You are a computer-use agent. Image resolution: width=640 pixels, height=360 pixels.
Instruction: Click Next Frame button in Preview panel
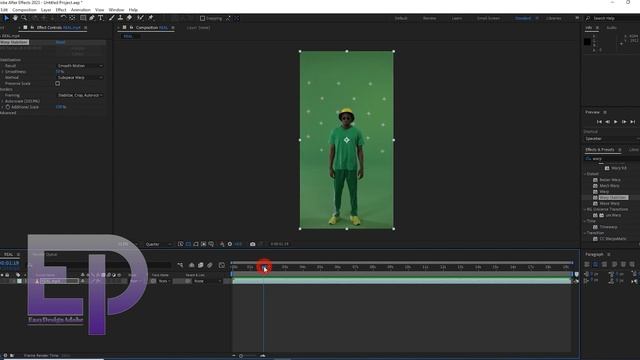point(624,122)
